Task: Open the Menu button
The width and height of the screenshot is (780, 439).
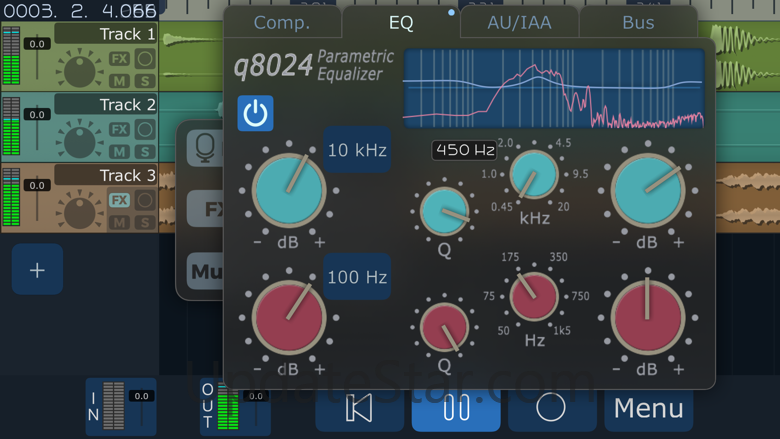Action: click(x=649, y=409)
